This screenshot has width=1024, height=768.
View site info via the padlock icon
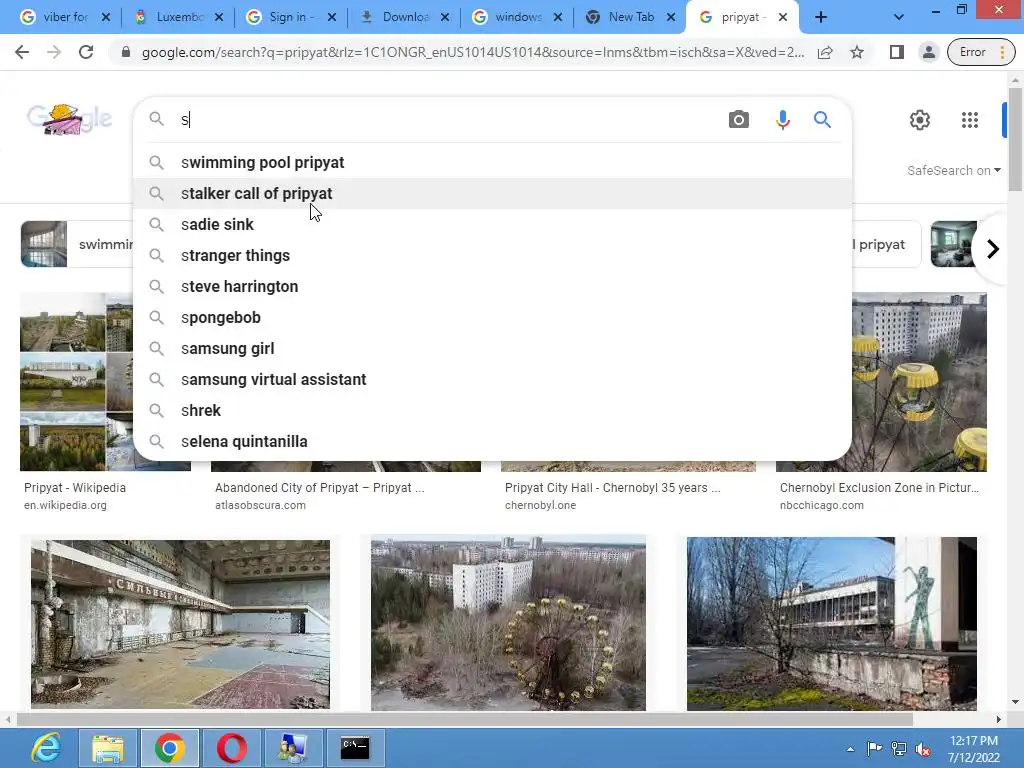coord(125,52)
